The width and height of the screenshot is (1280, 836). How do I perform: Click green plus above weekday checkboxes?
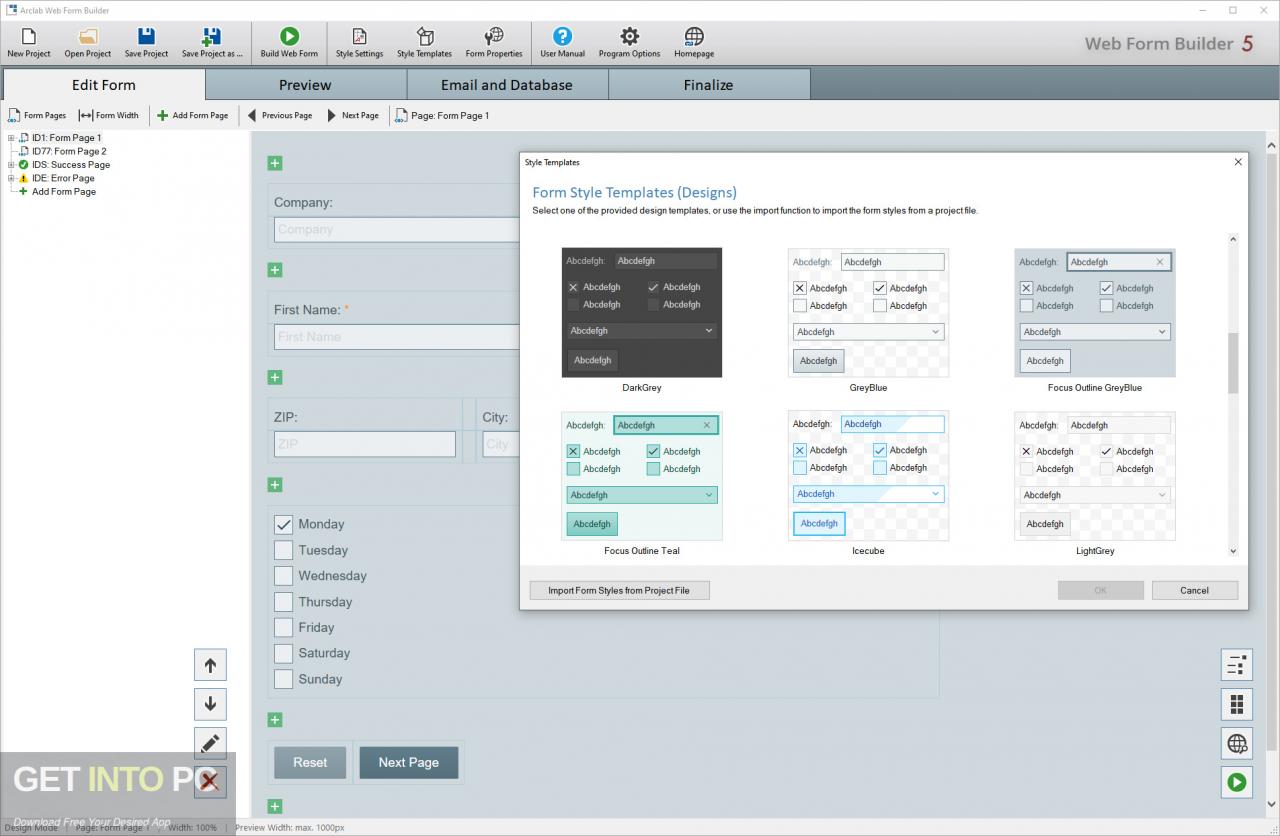(275, 485)
